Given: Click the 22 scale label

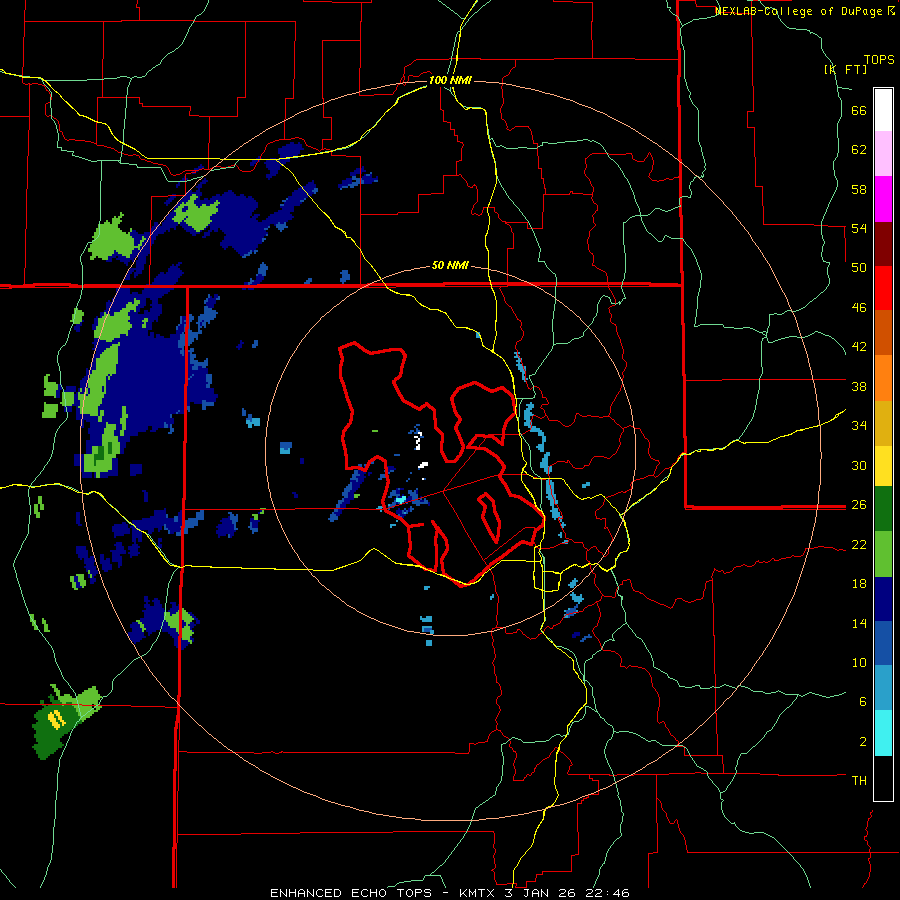Looking at the screenshot, I should 859,544.
